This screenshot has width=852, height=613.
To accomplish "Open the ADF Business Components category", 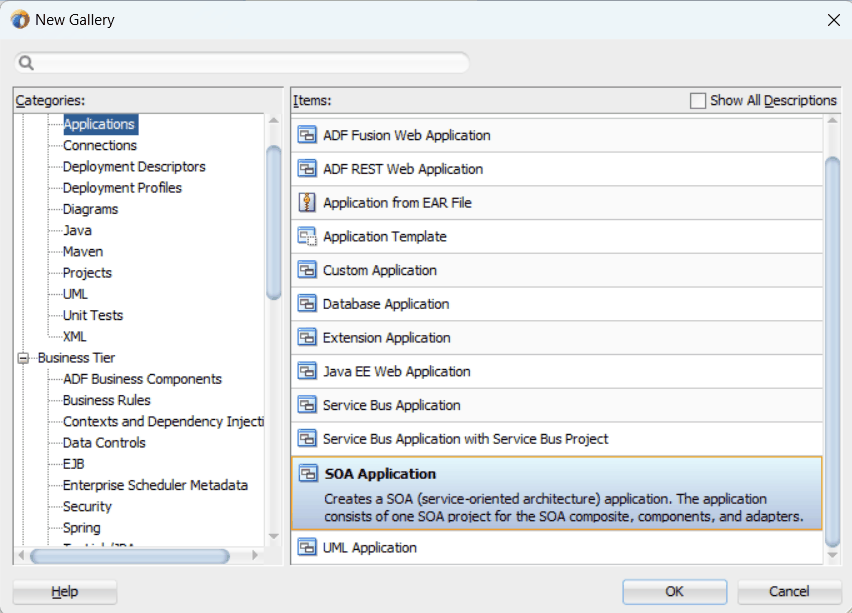I will [142, 379].
